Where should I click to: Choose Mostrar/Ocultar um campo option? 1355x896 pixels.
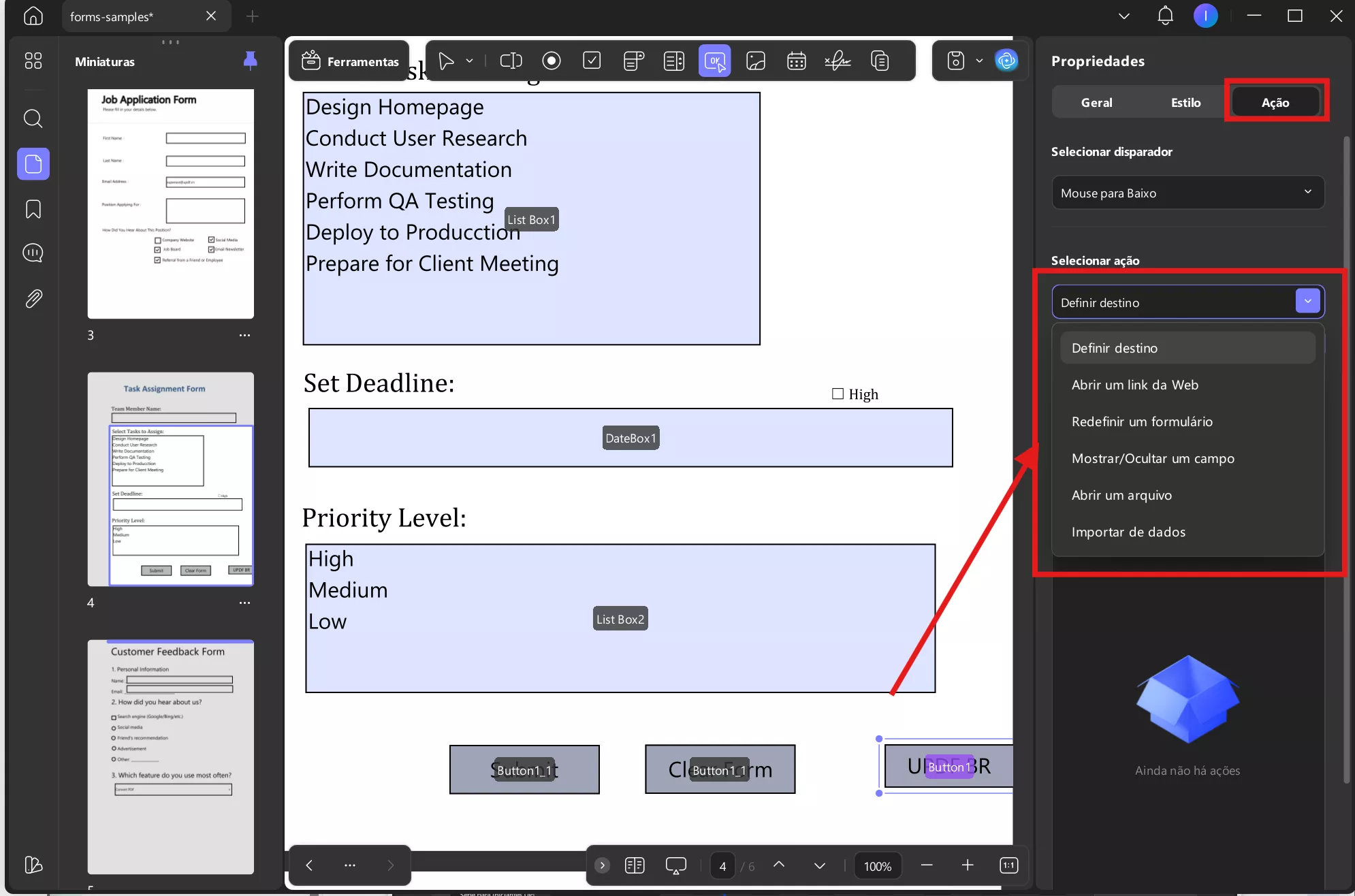click(1187, 458)
